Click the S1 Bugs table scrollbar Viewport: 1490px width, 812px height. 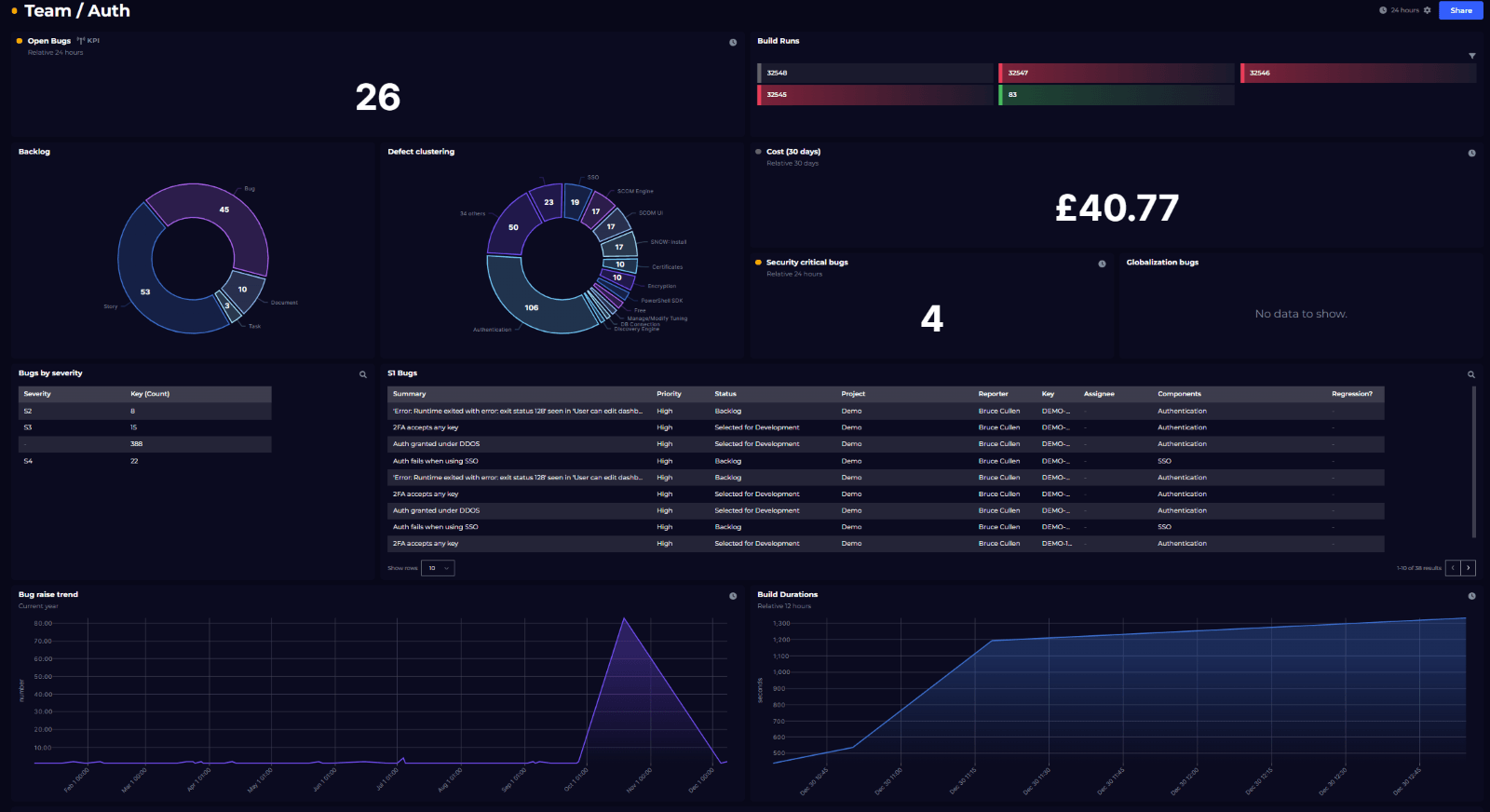[1473, 461]
